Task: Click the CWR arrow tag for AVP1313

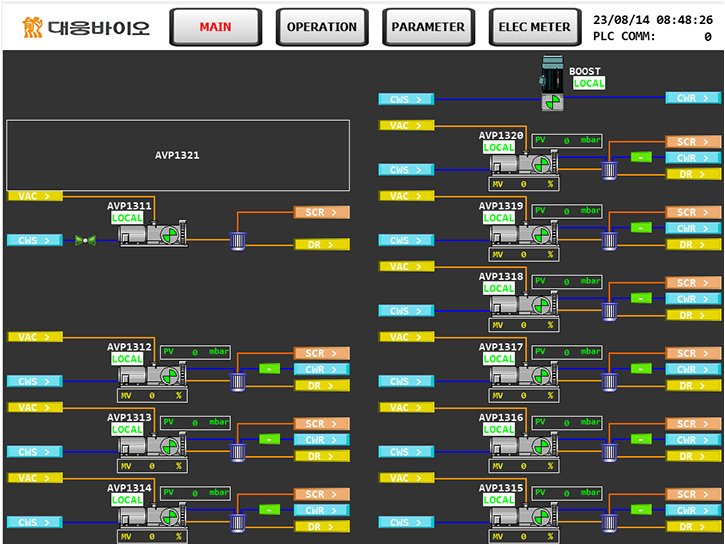Action: tap(322, 440)
